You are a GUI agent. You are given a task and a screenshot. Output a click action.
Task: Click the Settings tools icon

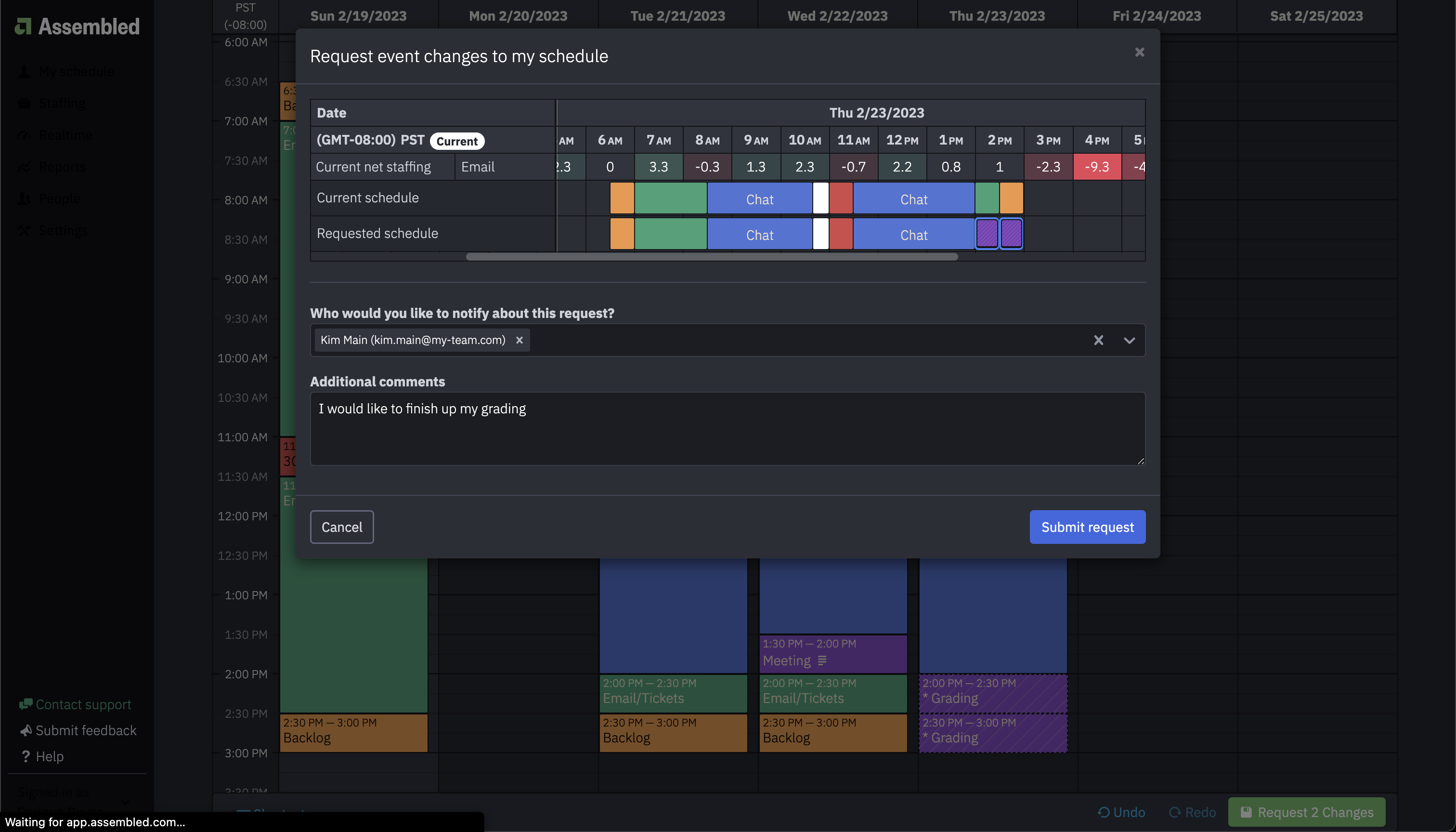(24, 230)
